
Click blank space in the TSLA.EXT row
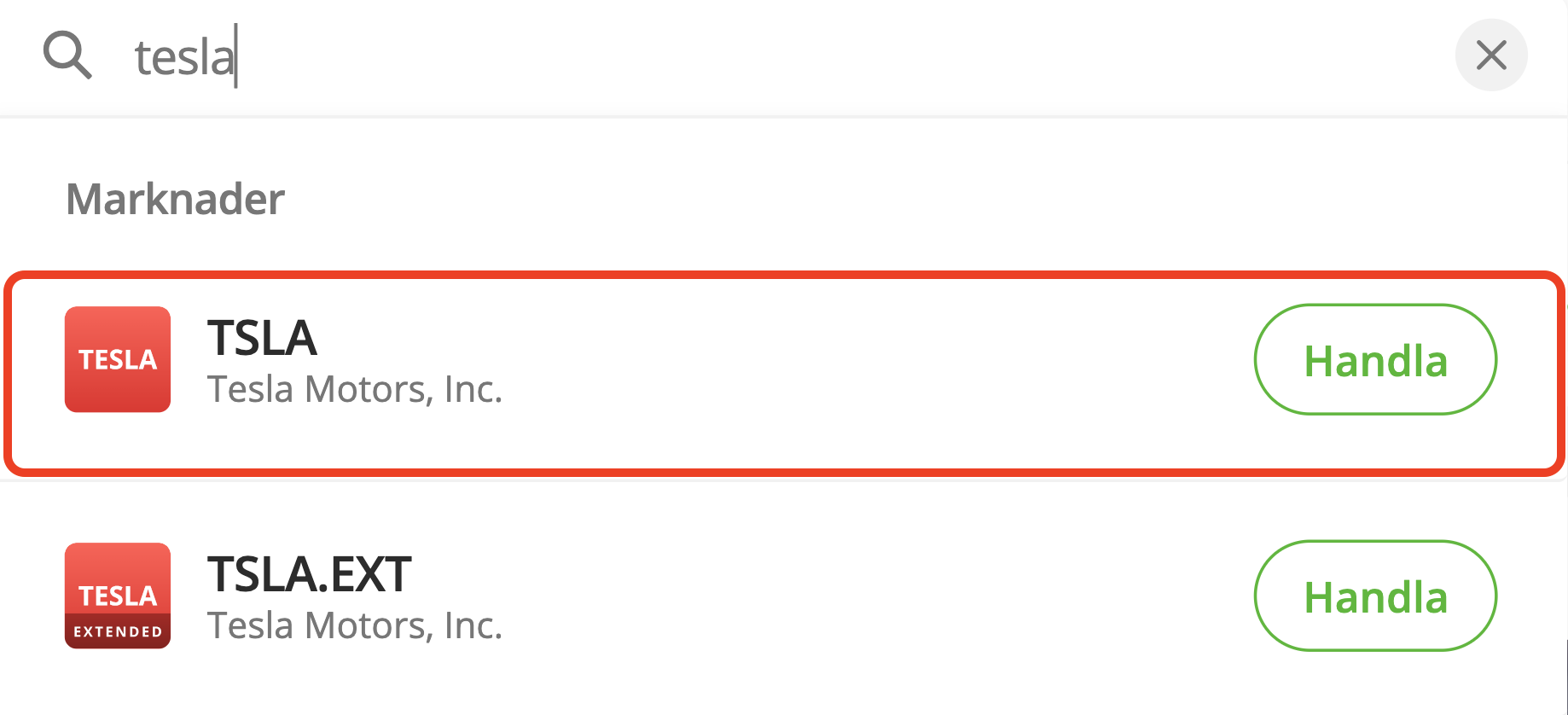click(x=853, y=596)
